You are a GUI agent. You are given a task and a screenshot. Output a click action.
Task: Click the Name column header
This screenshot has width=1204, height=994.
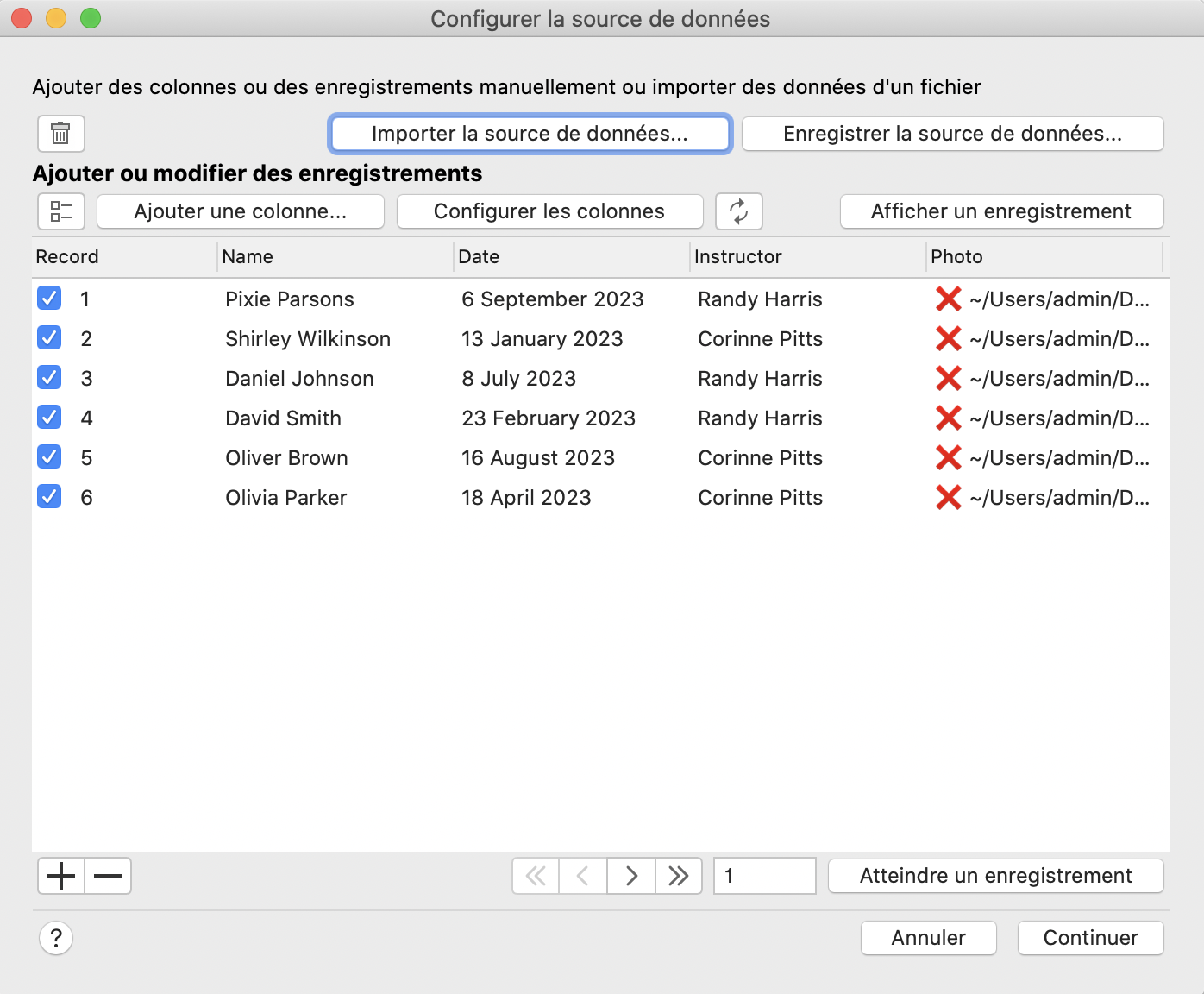335,257
